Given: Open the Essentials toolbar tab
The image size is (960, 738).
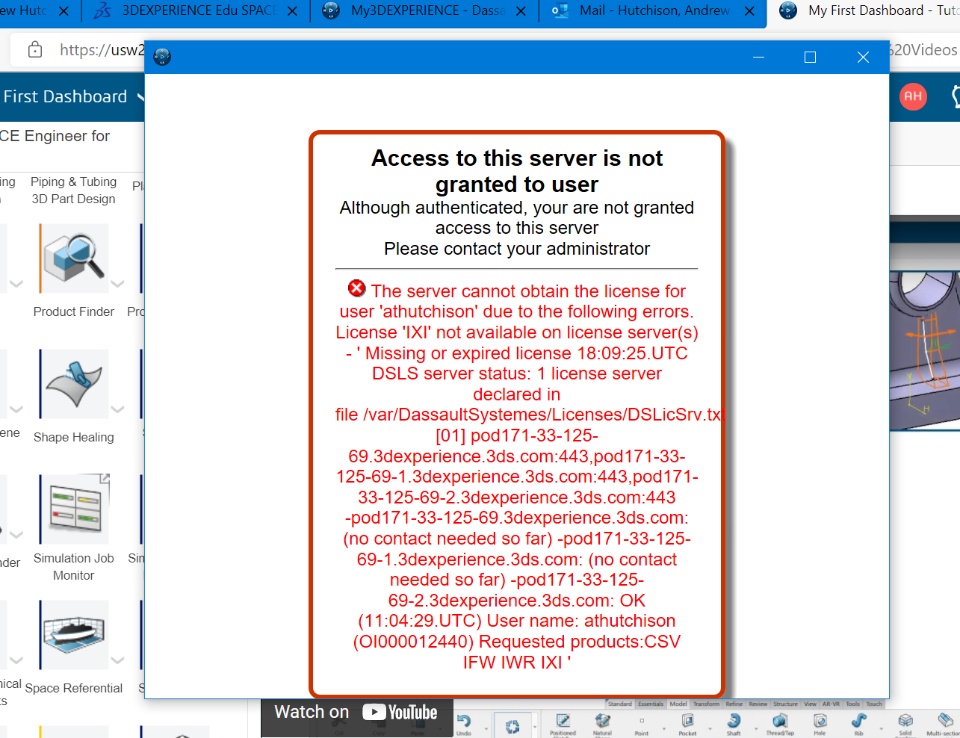Looking at the screenshot, I should pos(650,704).
